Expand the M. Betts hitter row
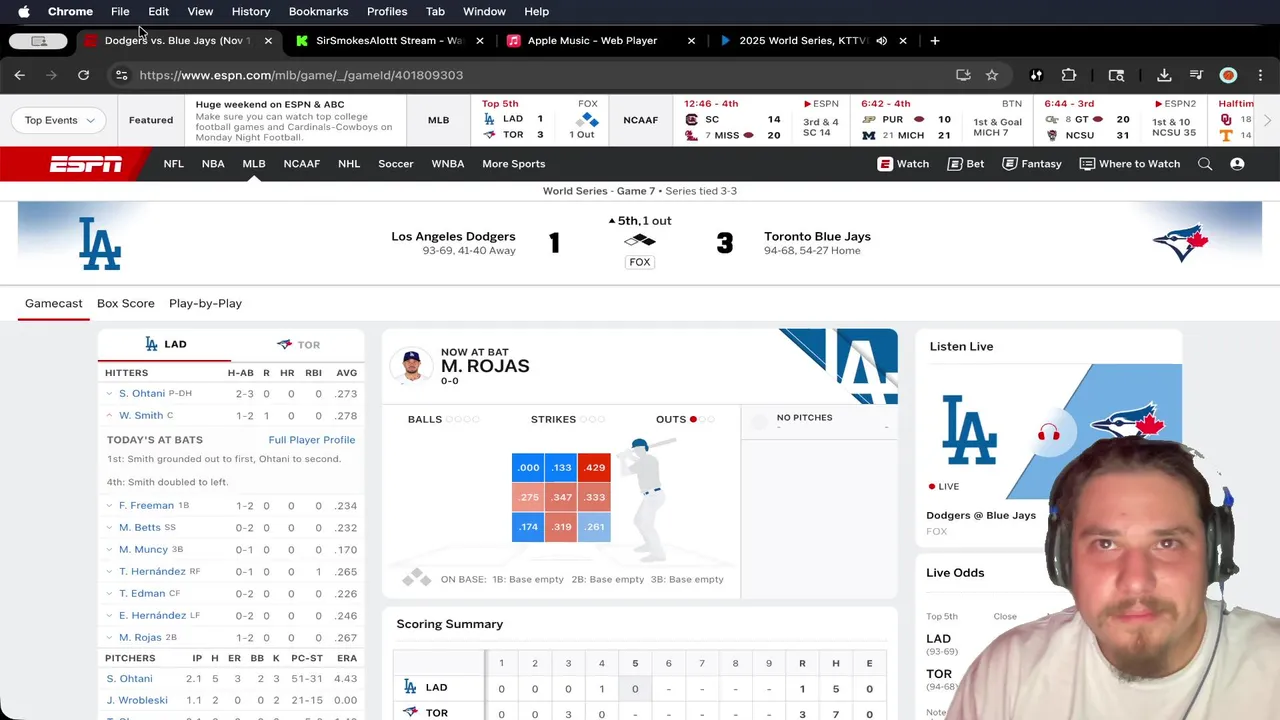Viewport: 1280px width, 720px height. tap(109, 528)
